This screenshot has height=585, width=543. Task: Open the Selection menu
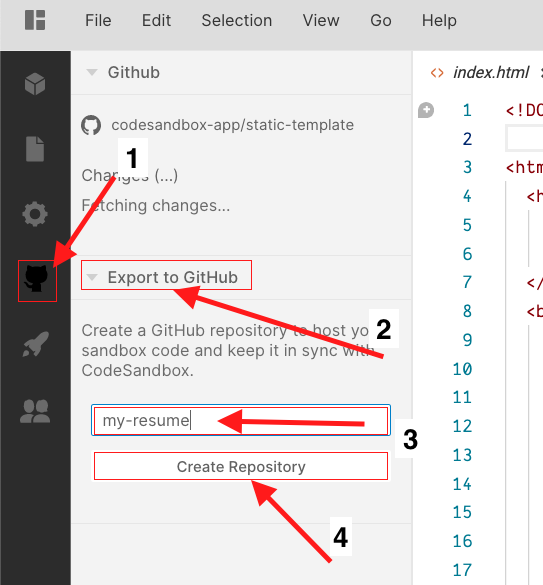(237, 20)
